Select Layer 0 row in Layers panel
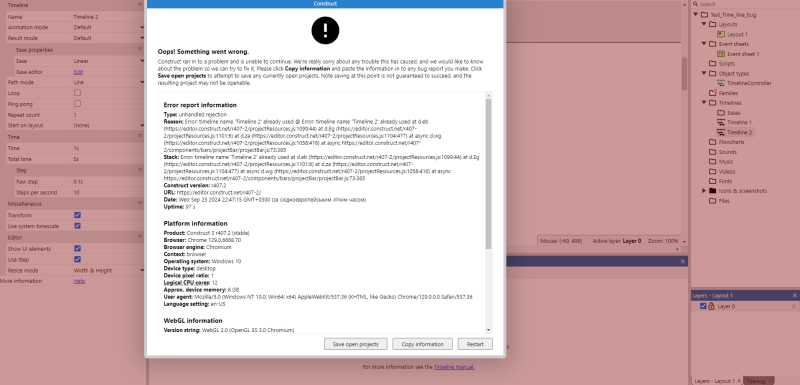800x385 pixels. point(745,306)
